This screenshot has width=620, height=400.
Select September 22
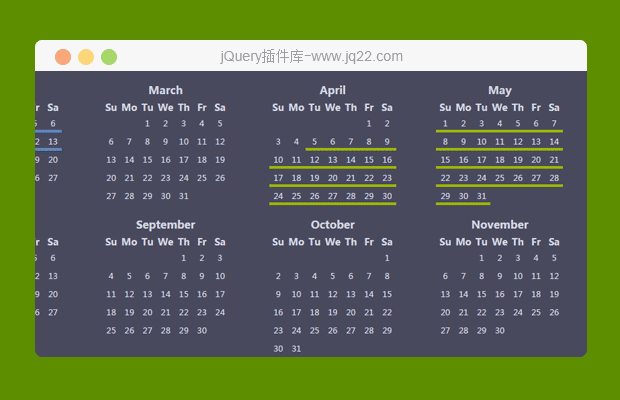click(183, 313)
